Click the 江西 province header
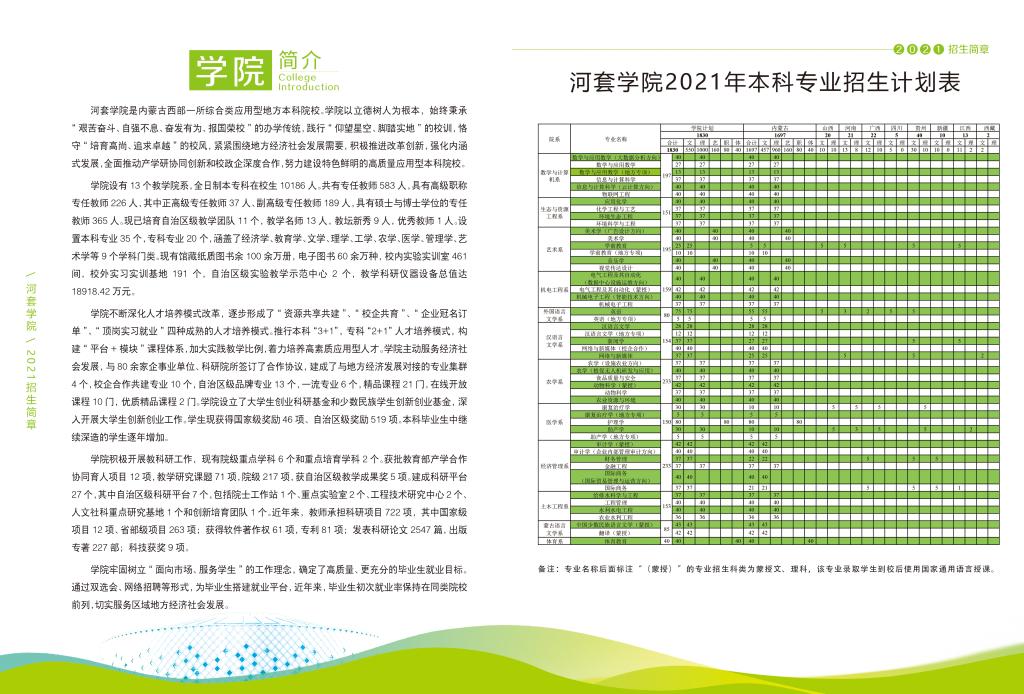The image size is (1024, 694). [965, 128]
